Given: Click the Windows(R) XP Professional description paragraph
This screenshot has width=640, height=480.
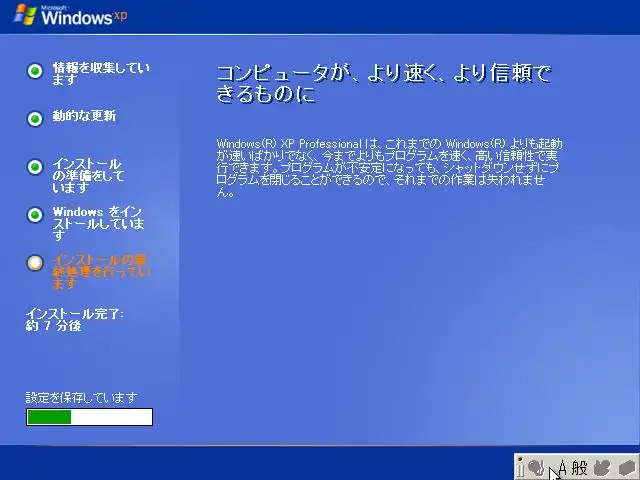Looking at the screenshot, I should [x=389, y=167].
